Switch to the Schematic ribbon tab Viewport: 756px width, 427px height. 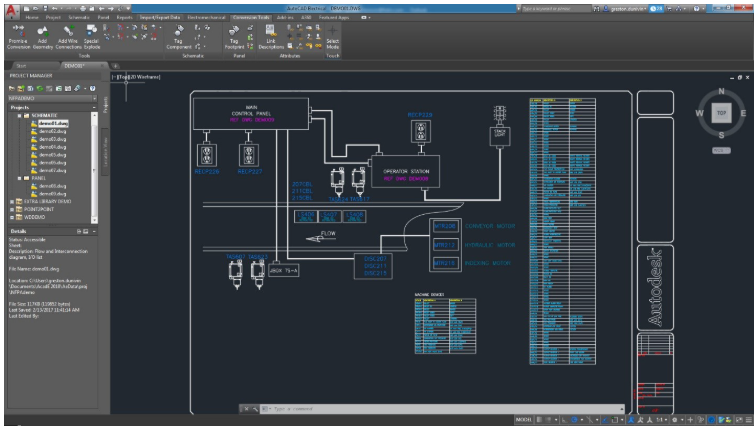[x=77, y=18]
